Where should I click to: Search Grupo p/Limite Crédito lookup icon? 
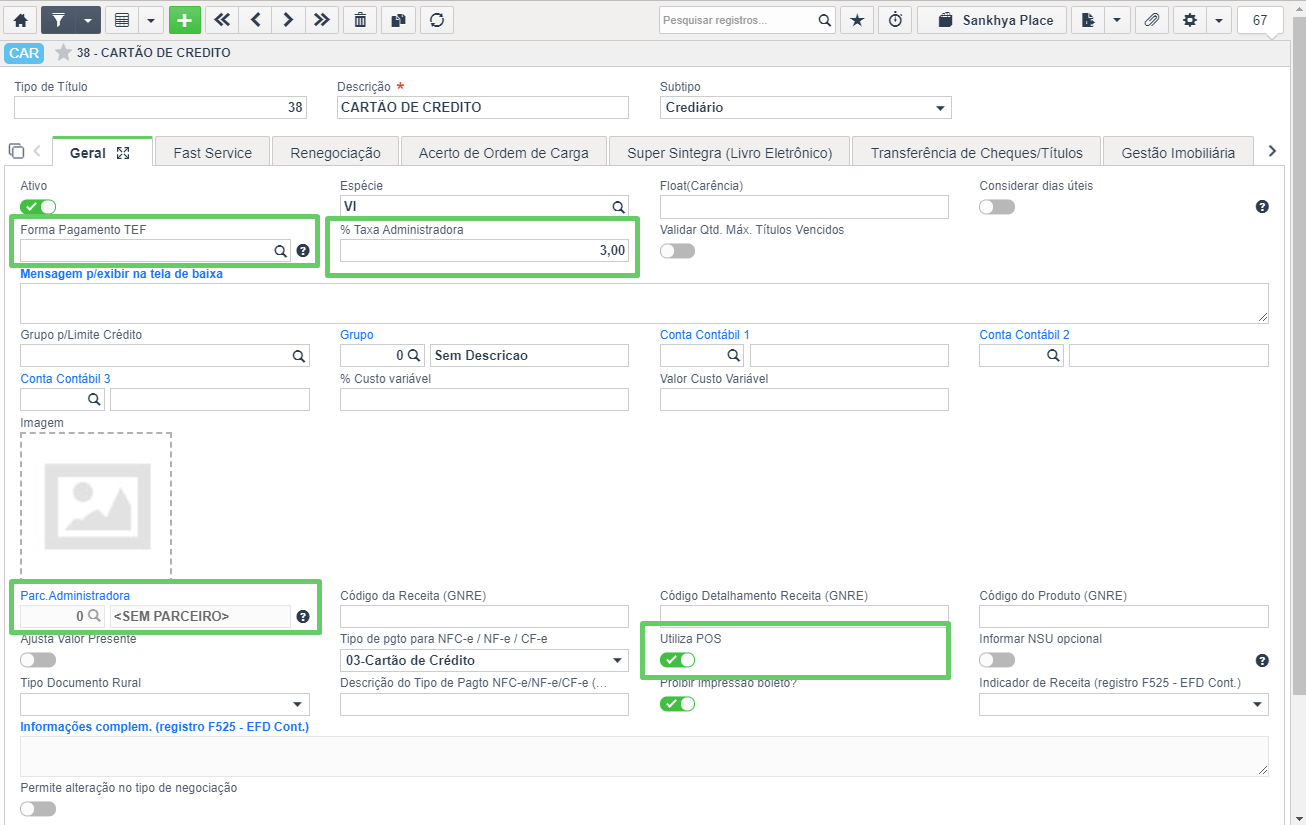(x=299, y=356)
